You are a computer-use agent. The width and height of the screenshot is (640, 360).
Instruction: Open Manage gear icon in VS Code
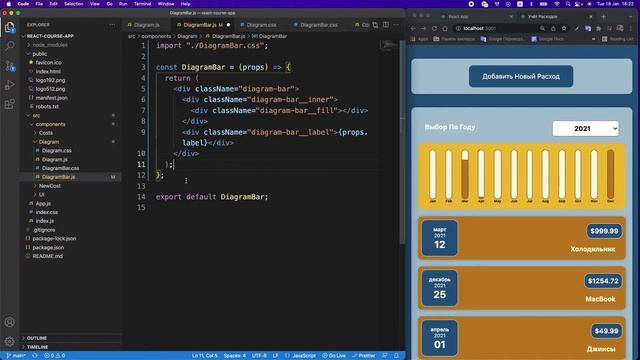[x=10, y=341]
